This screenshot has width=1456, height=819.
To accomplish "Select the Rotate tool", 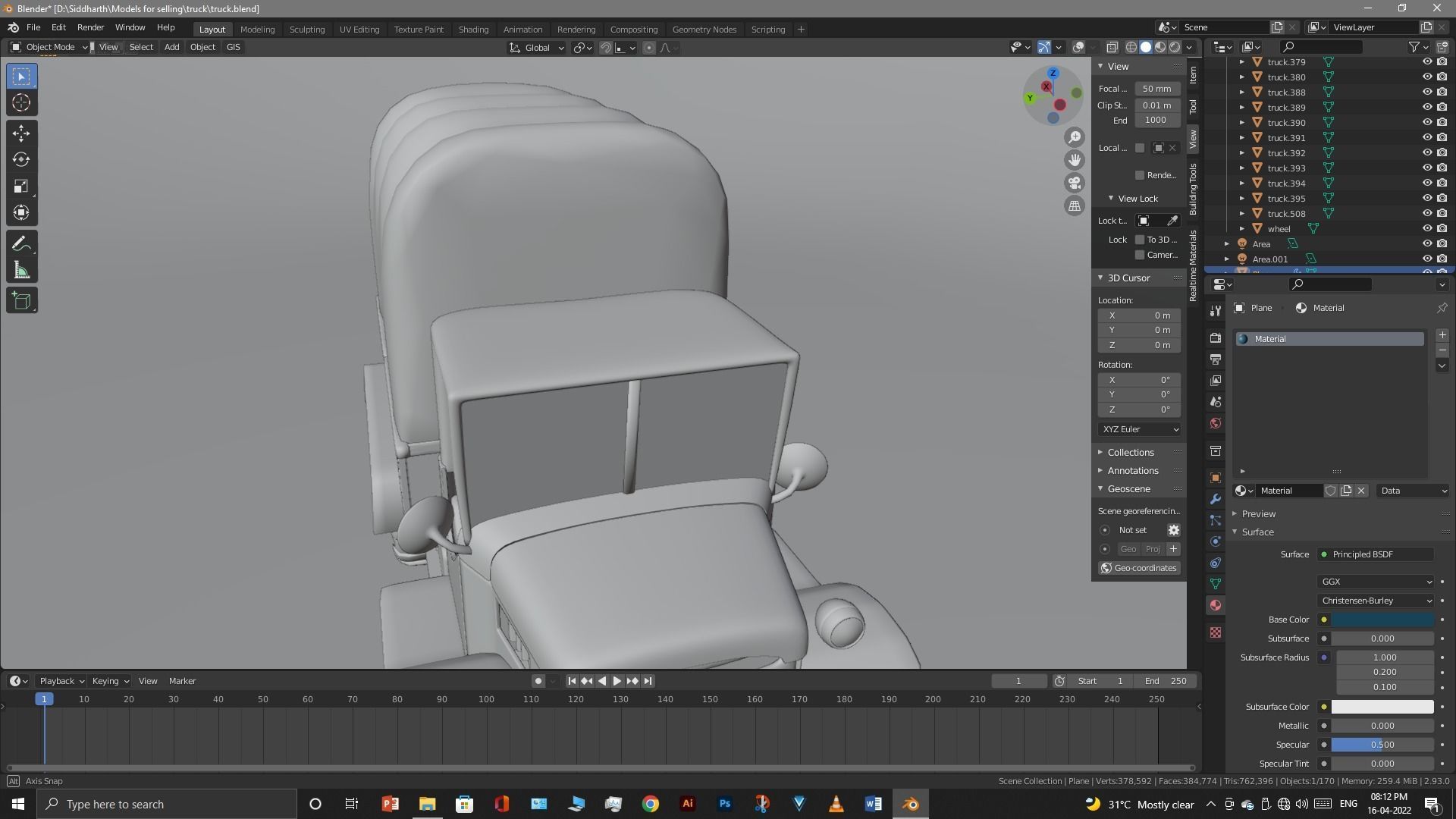I will pyautogui.click(x=21, y=160).
